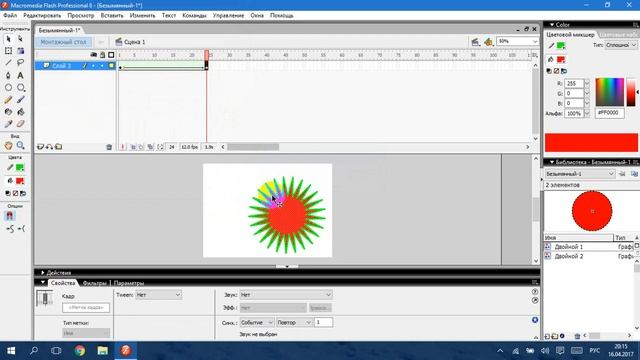Open the library document dropdown Безымянный-1
Image resolution: width=640 pixels, height=360 pixels.
[580, 174]
